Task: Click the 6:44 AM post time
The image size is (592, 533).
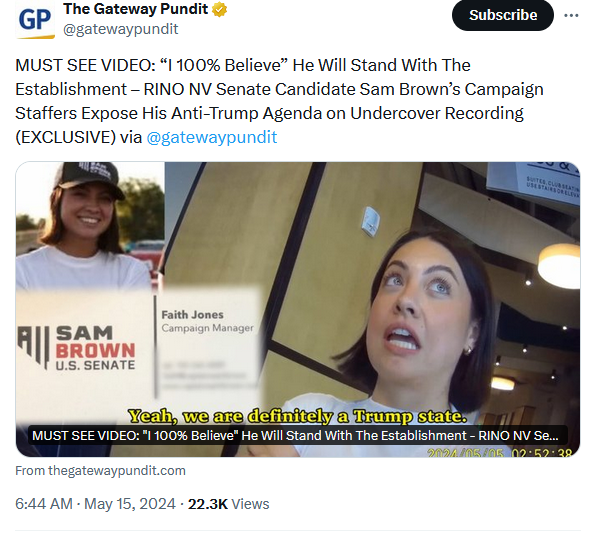Action: pos(44,504)
